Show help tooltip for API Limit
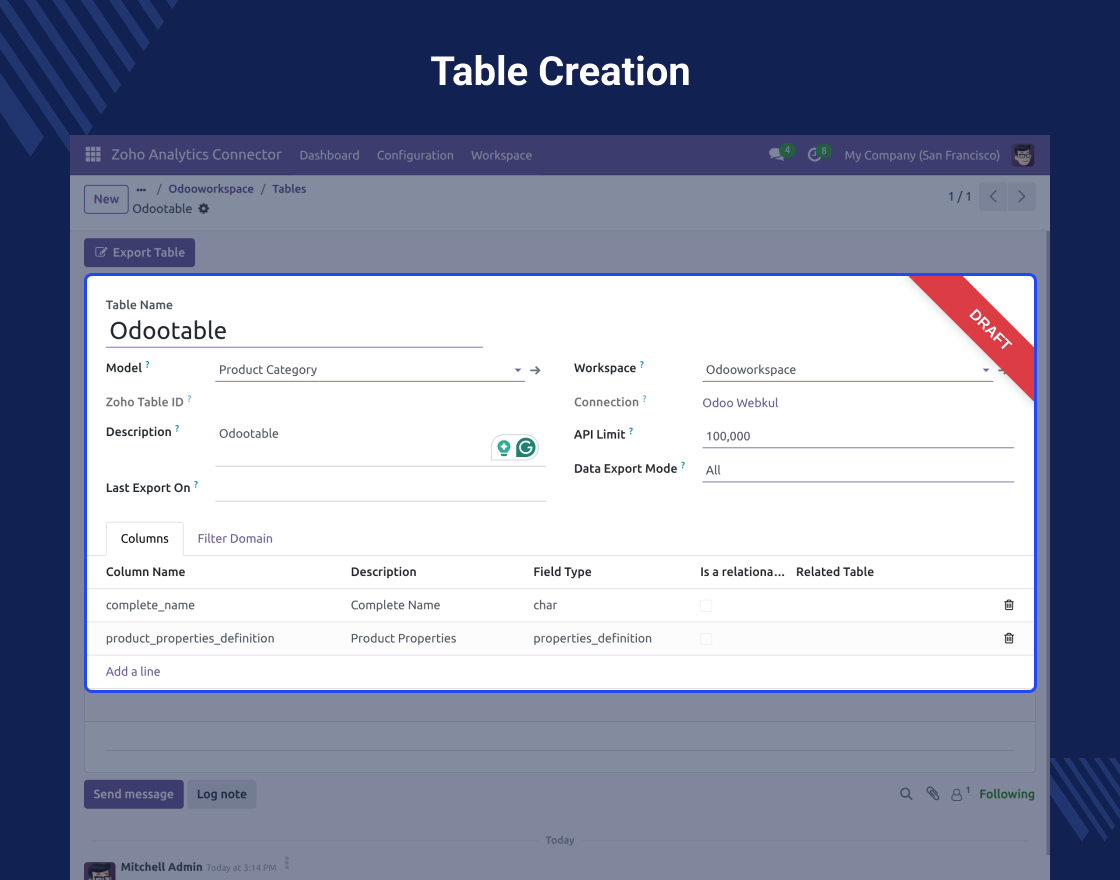Image resolution: width=1120 pixels, height=880 pixels. (x=631, y=431)
